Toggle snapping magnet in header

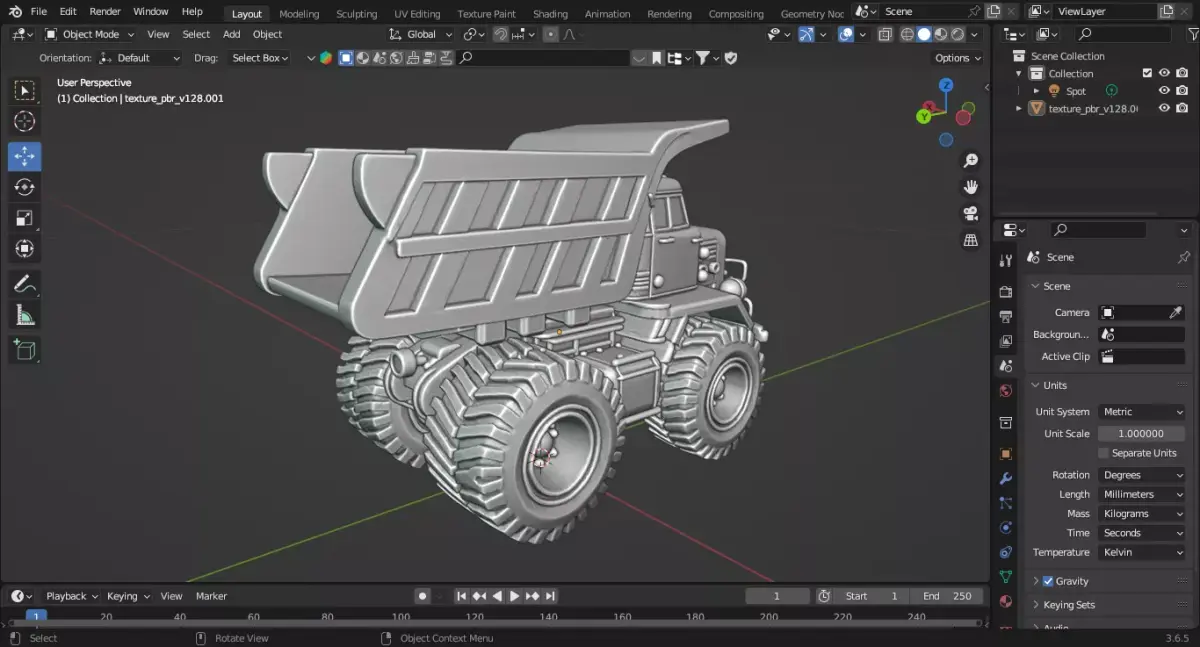500,34
